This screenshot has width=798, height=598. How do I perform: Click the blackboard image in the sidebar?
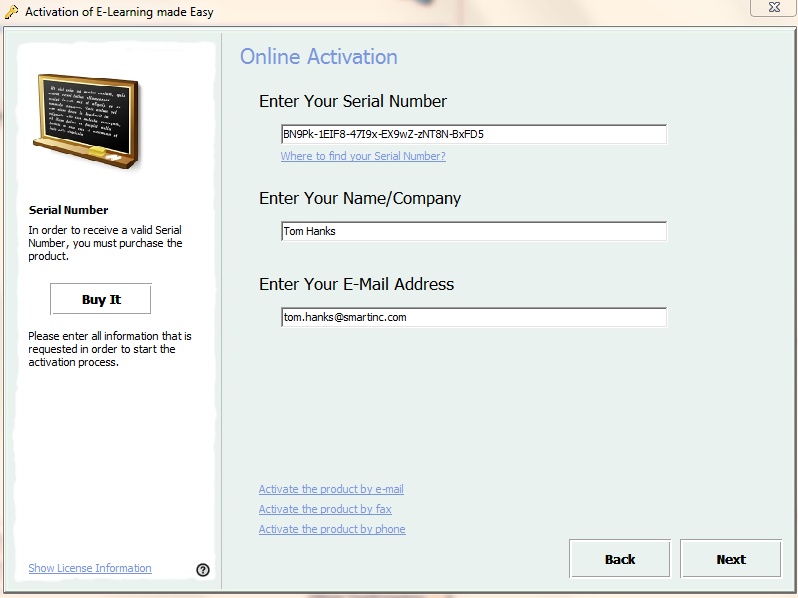[x=85, y=120]
